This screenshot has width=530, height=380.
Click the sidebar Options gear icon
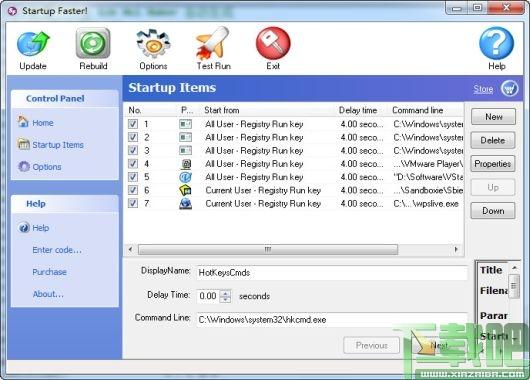click(x=24, y=166)
